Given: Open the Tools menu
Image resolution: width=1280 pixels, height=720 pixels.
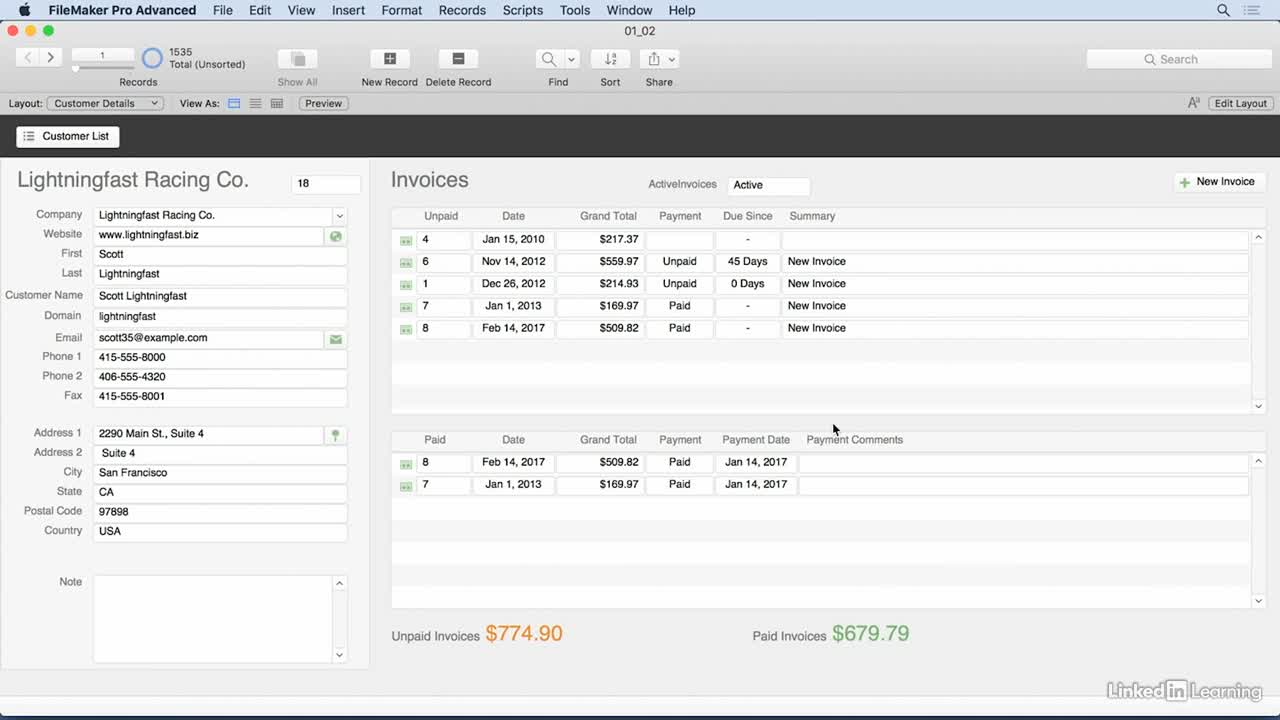Looking at the screenshot, I should pyautogui.click(x=575, y=10).
